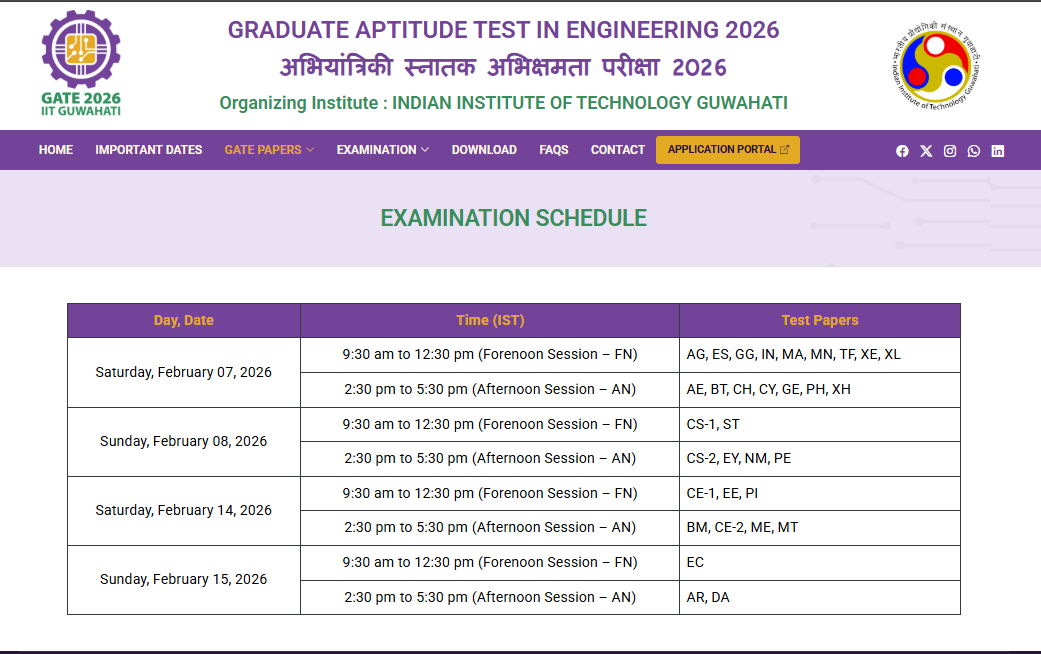
Task: Click the Graduate Aptitude Test in Engineering 2026 title
Action: click(503, 30)
